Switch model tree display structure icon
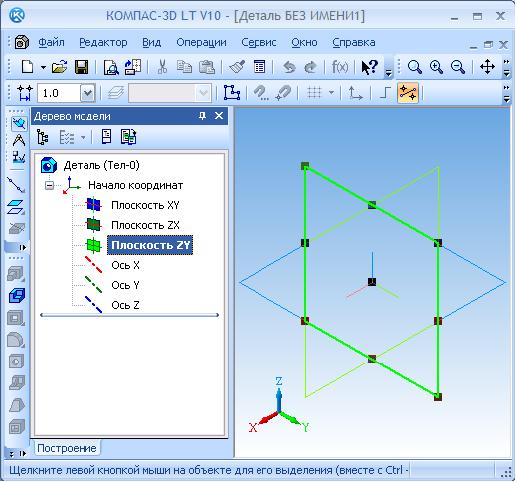Image resolution: width=516 pixels, height=482 pixels. click(x=43, y=137)
